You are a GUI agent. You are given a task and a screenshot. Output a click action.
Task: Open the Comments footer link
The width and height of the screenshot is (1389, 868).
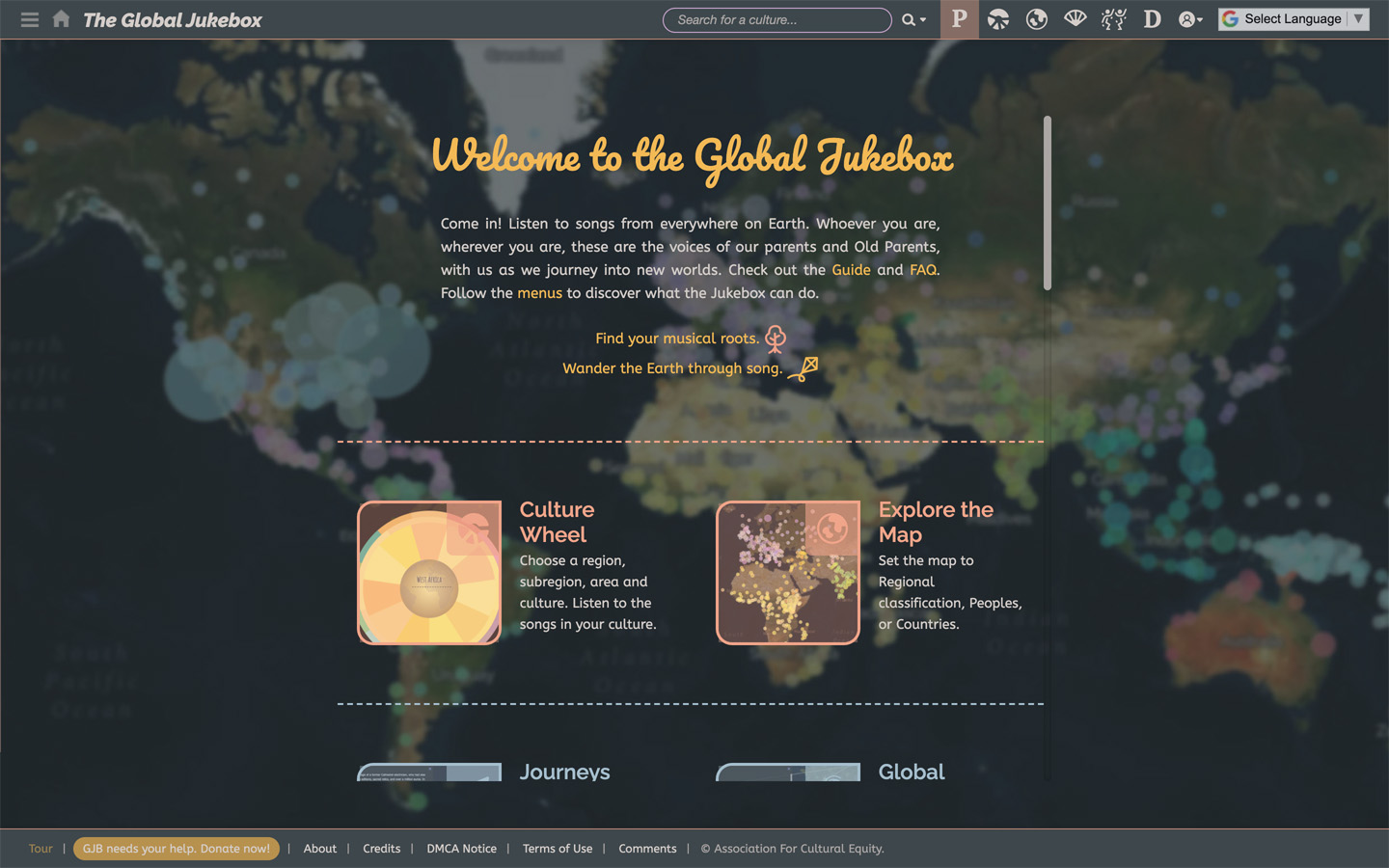click(x=647, y=849)
